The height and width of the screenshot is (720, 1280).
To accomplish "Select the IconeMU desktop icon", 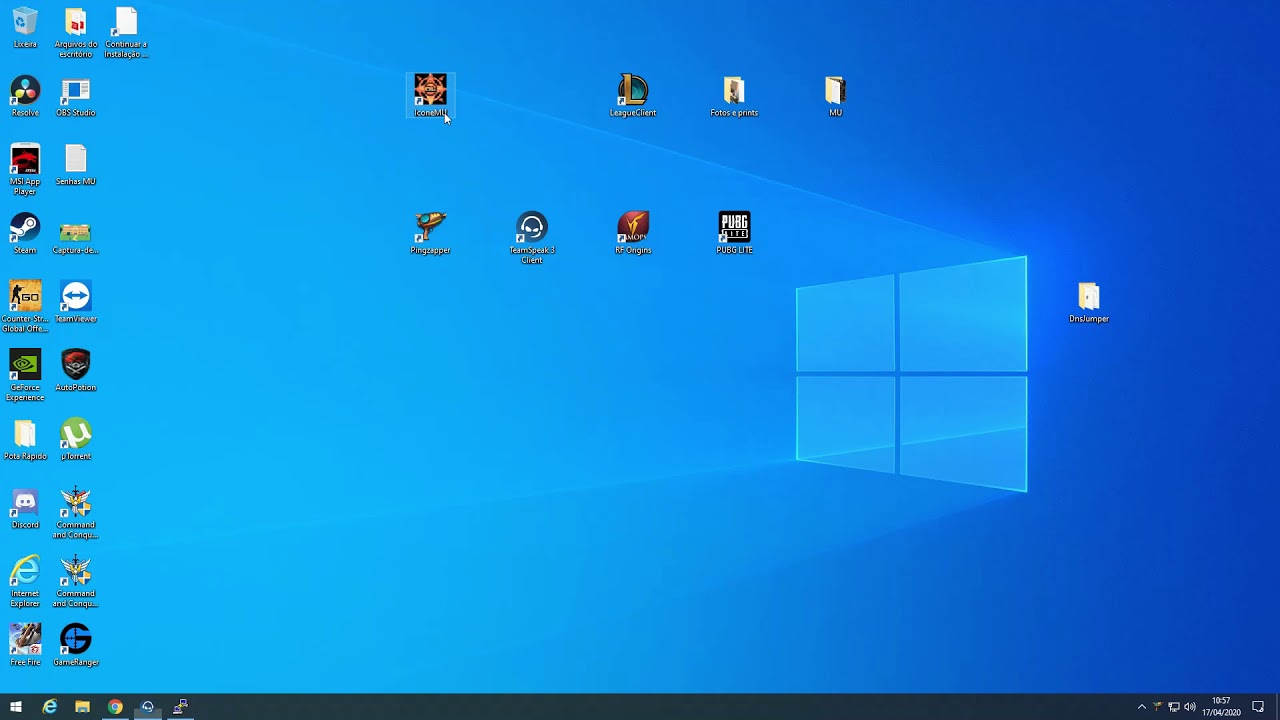I will click(x=431, y=96).
